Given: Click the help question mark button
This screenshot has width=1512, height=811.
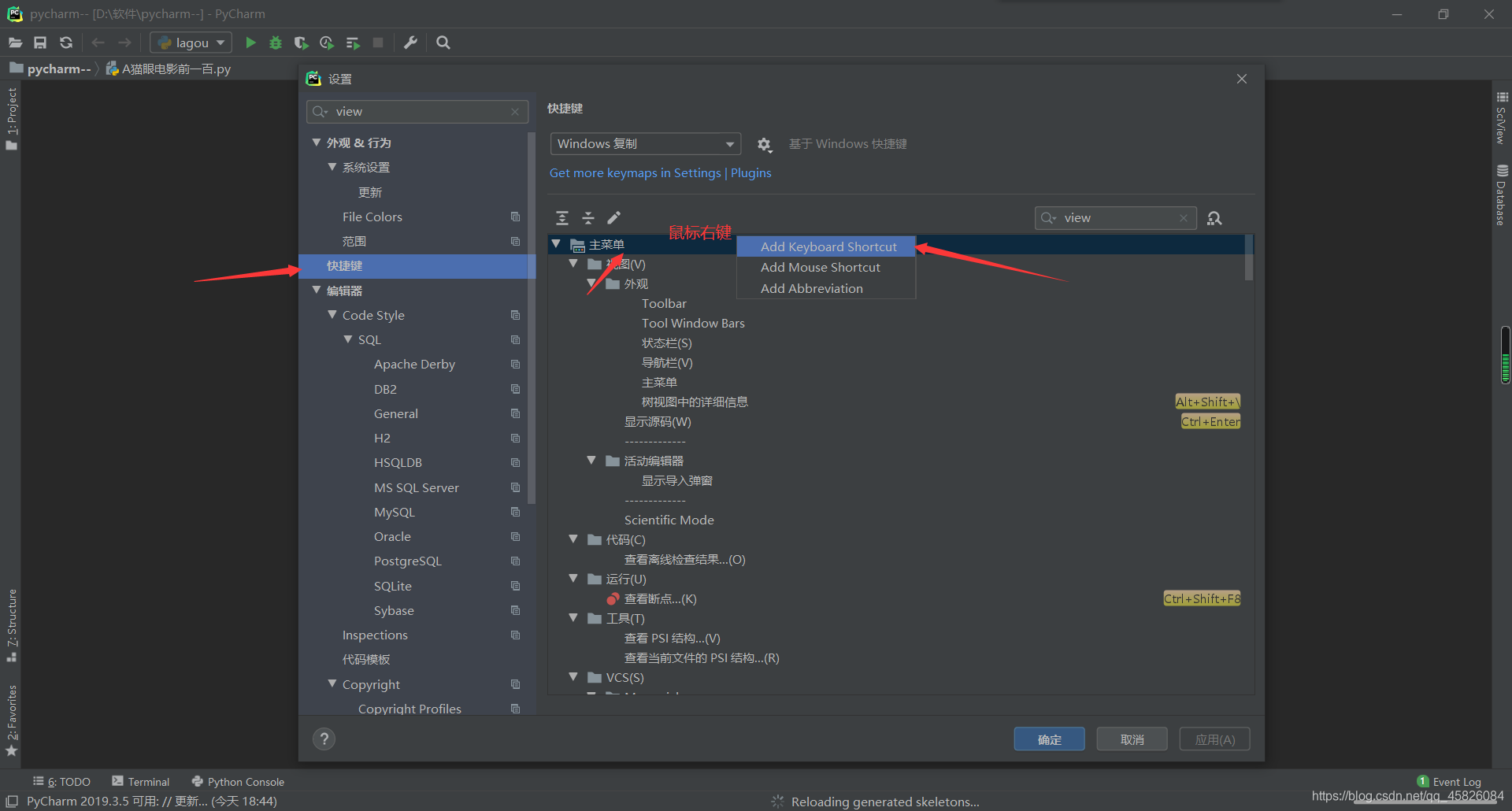Looking at the screenshot, I should click(x=324, y=739).
